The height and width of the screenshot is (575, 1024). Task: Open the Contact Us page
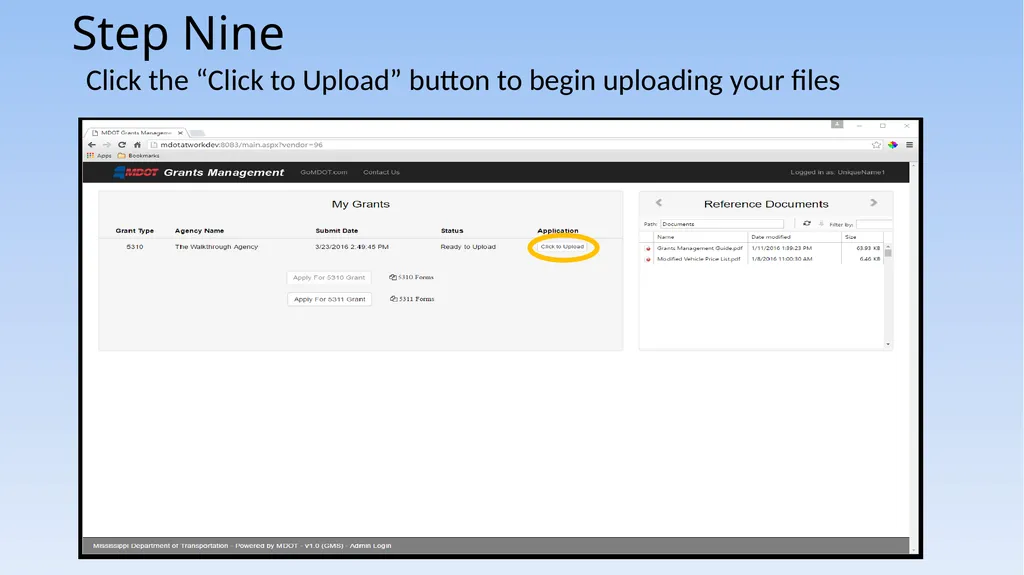point(381,172)
